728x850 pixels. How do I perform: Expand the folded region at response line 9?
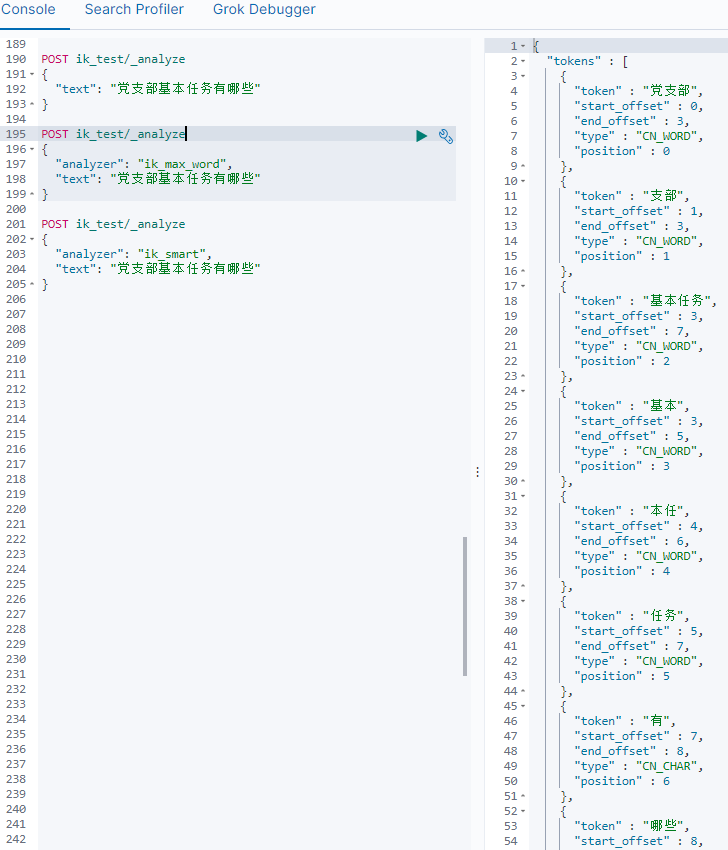tap(523, 165)
